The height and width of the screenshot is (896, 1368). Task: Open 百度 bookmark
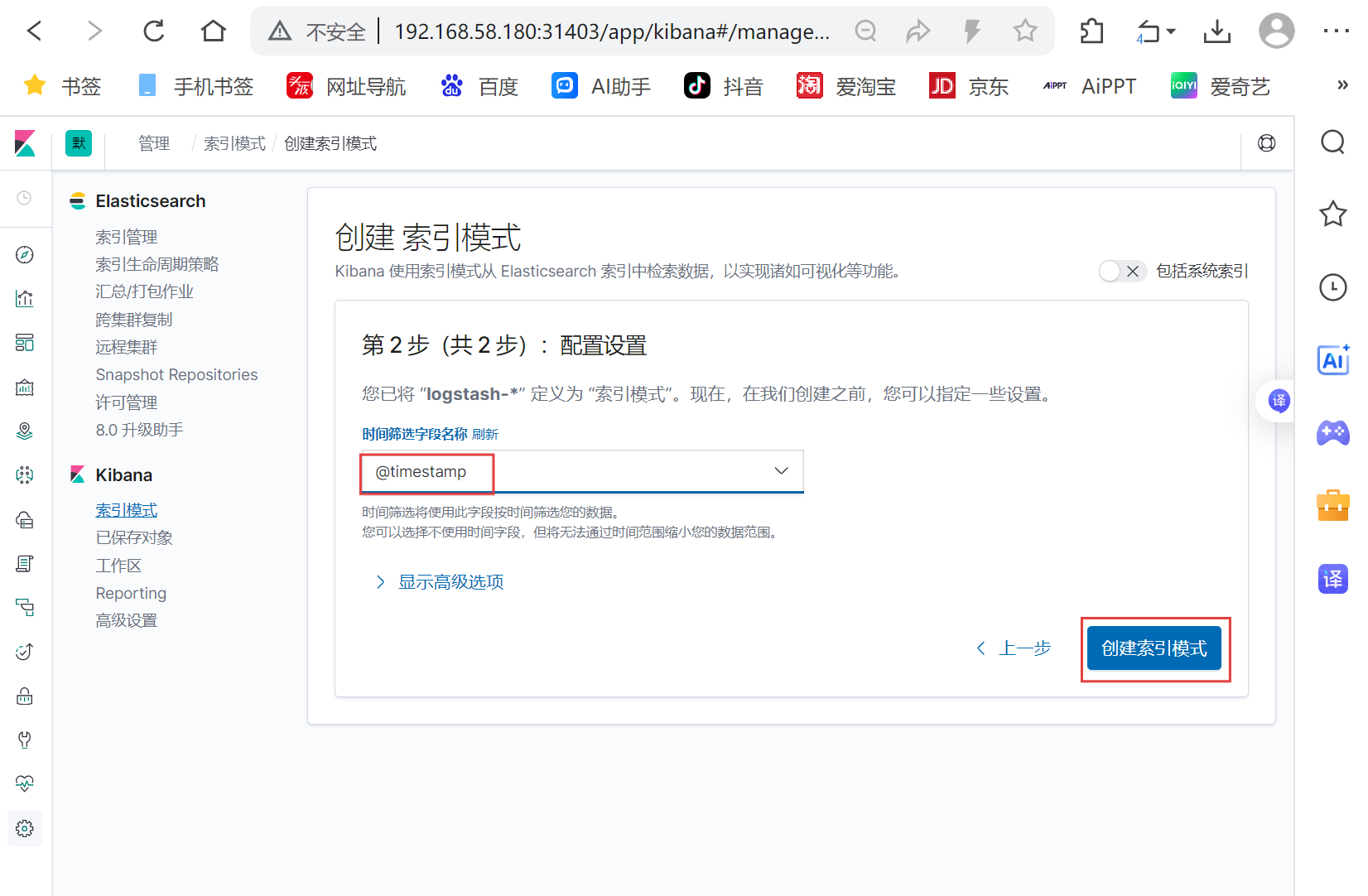click(479, 86)
